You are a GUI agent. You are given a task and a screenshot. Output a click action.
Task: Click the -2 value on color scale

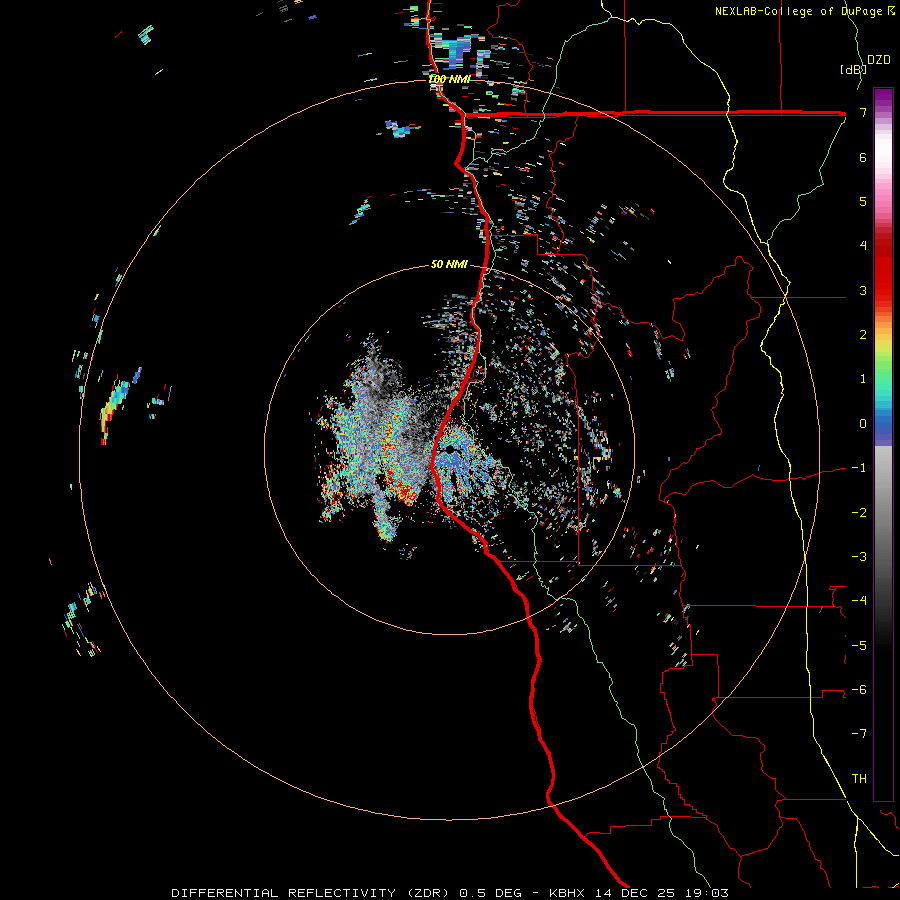859,512
